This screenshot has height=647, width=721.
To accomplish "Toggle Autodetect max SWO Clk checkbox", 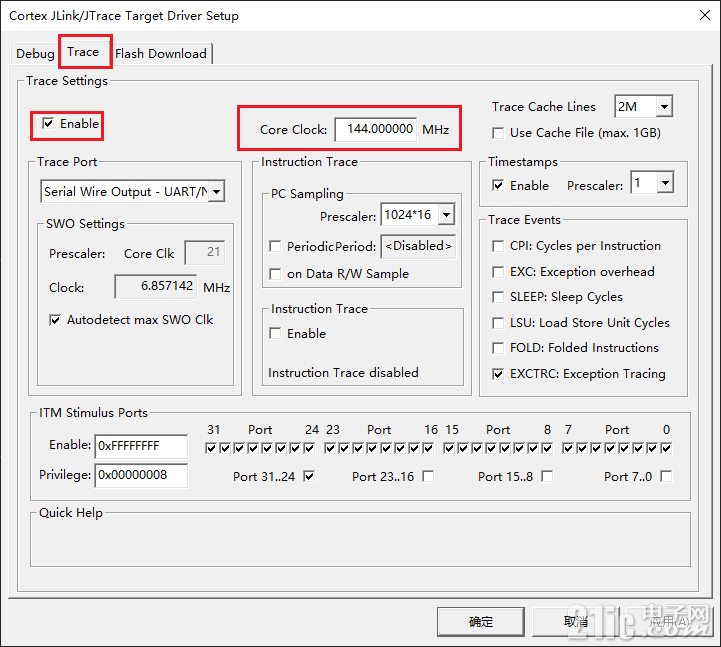I will 55,320.
